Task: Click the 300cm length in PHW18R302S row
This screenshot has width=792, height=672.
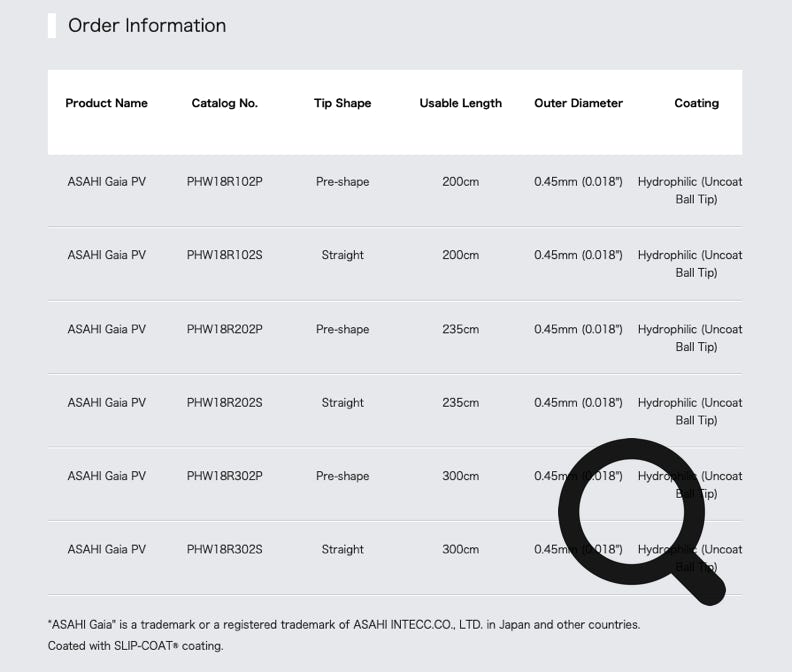Action: pos(461,549)
